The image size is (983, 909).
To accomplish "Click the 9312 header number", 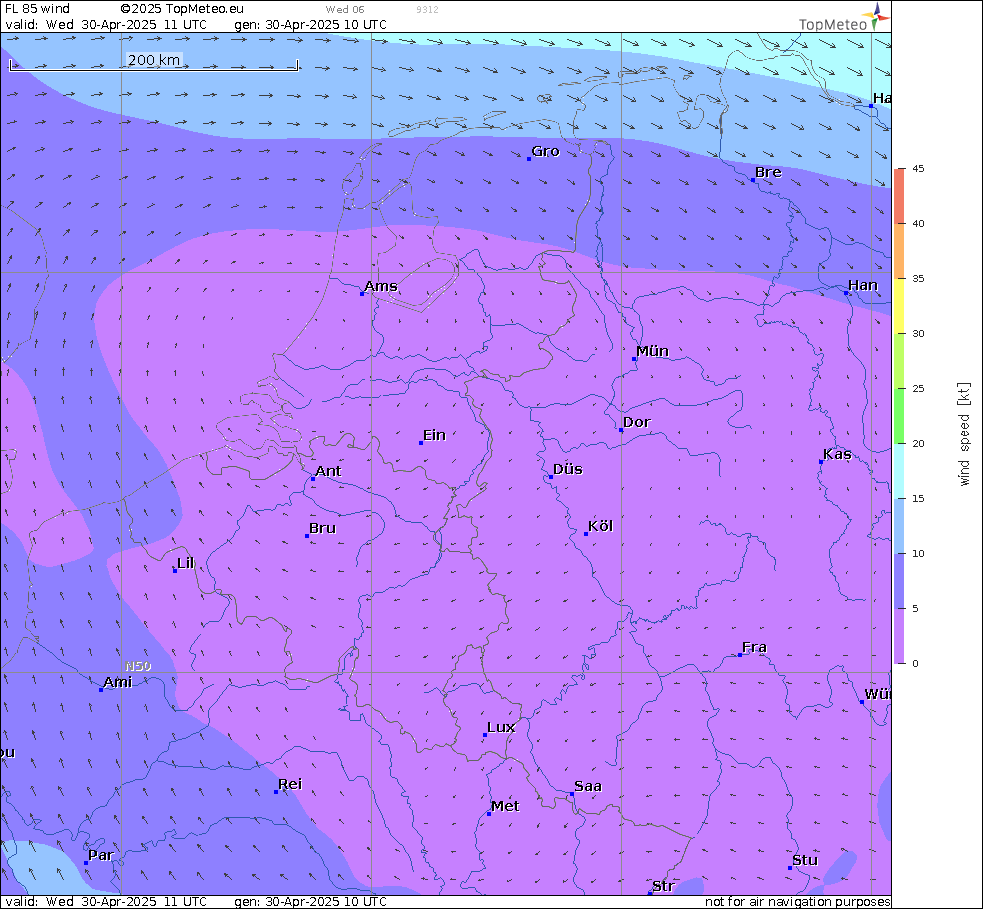I will [x=427, y=9].
